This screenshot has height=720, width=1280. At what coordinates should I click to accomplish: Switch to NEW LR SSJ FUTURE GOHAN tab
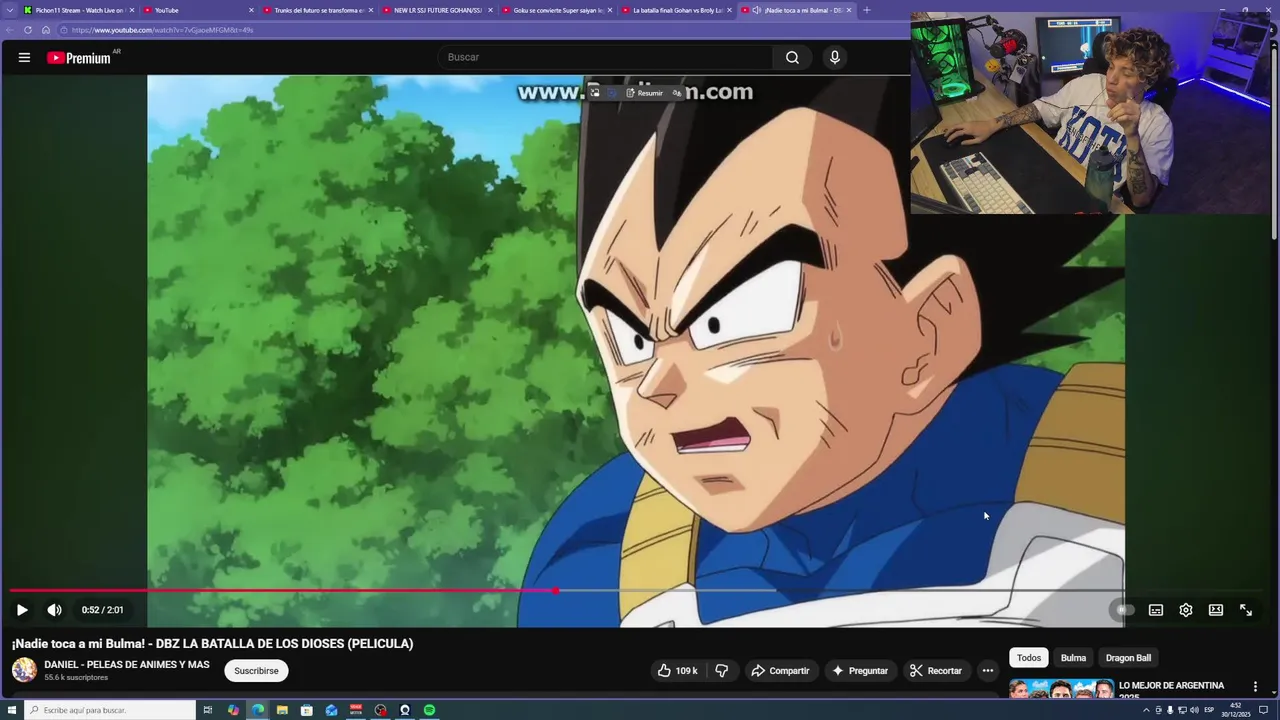437,10
